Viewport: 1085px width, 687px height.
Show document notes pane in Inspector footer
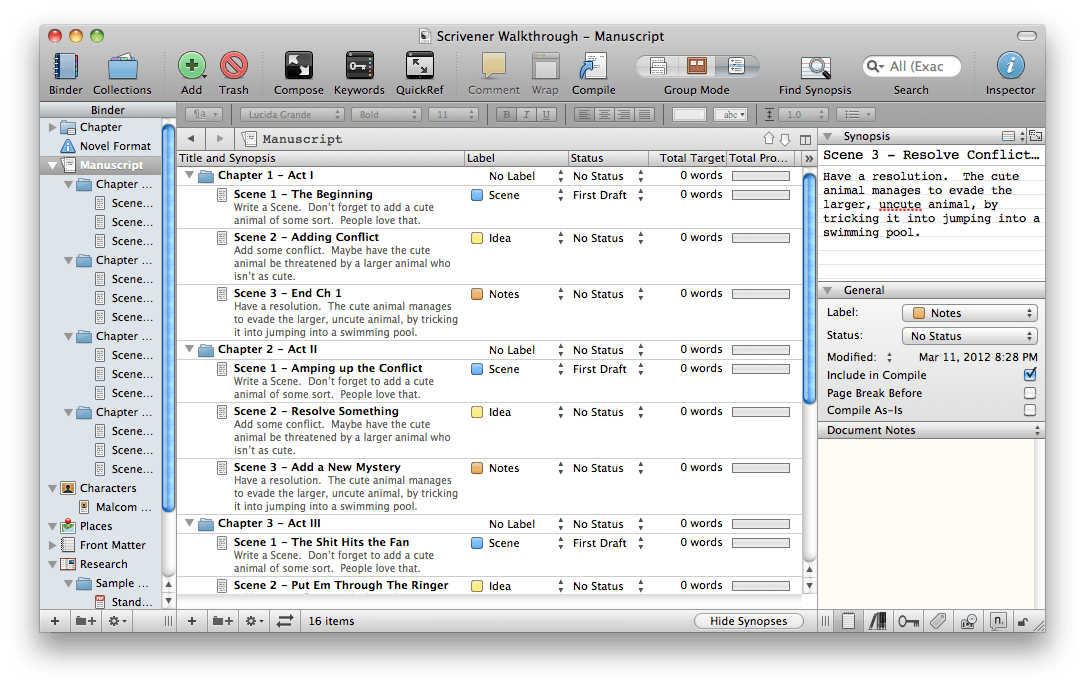(848, 621)
